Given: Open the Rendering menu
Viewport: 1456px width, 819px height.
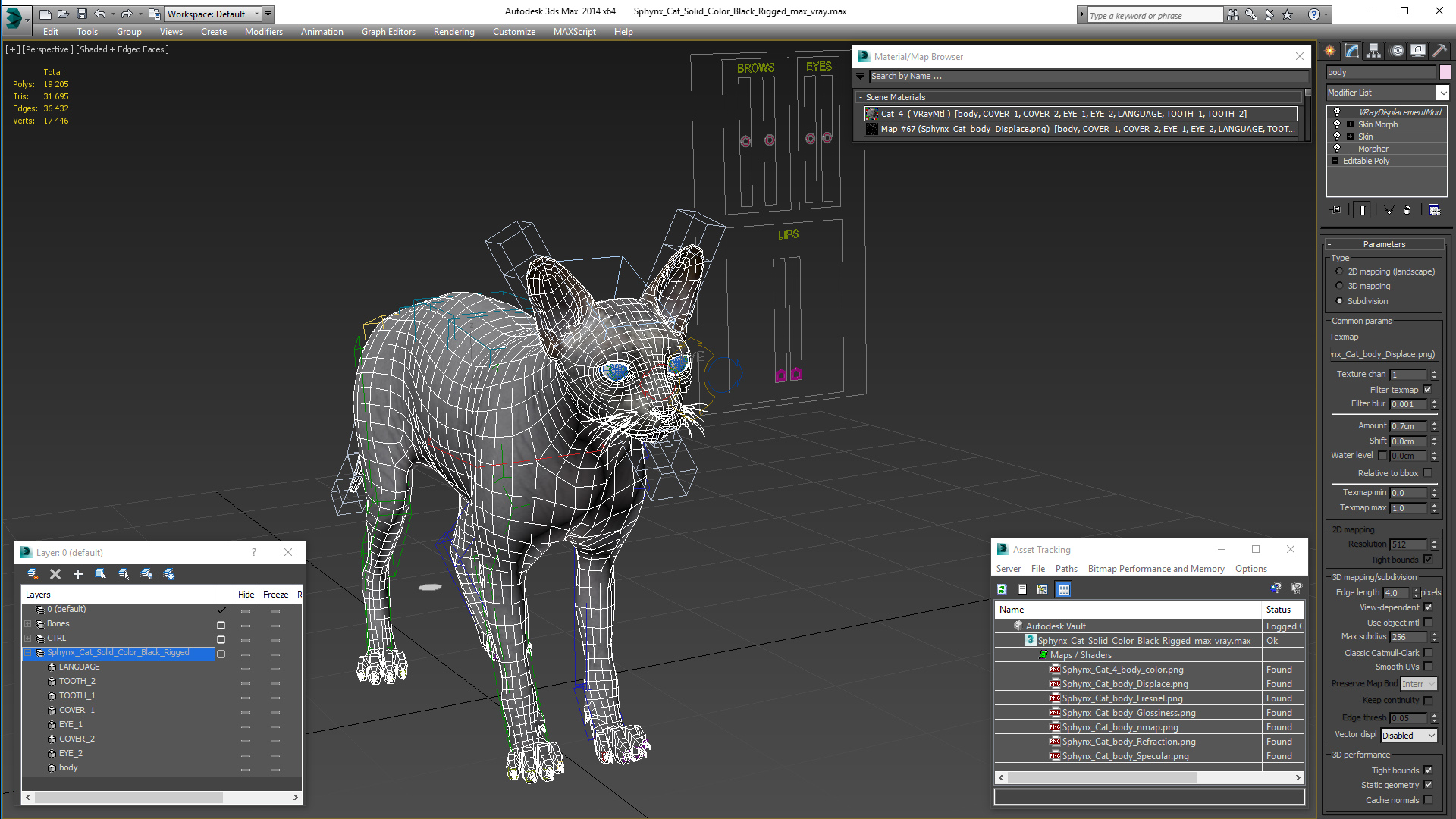Looking at the screenshot, I should 453,32.
